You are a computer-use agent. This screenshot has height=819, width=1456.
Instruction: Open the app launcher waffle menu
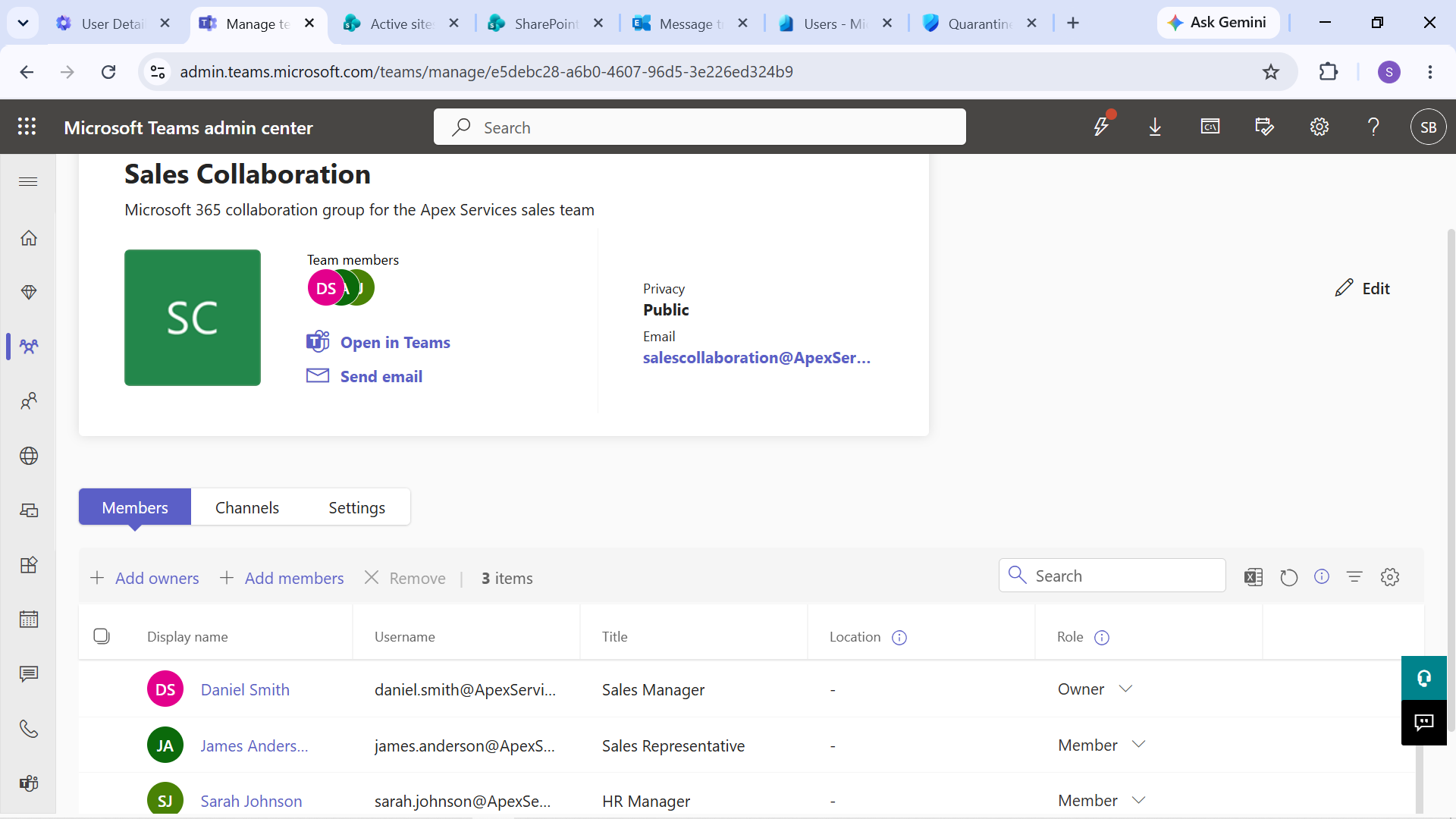tap(27, 127)
